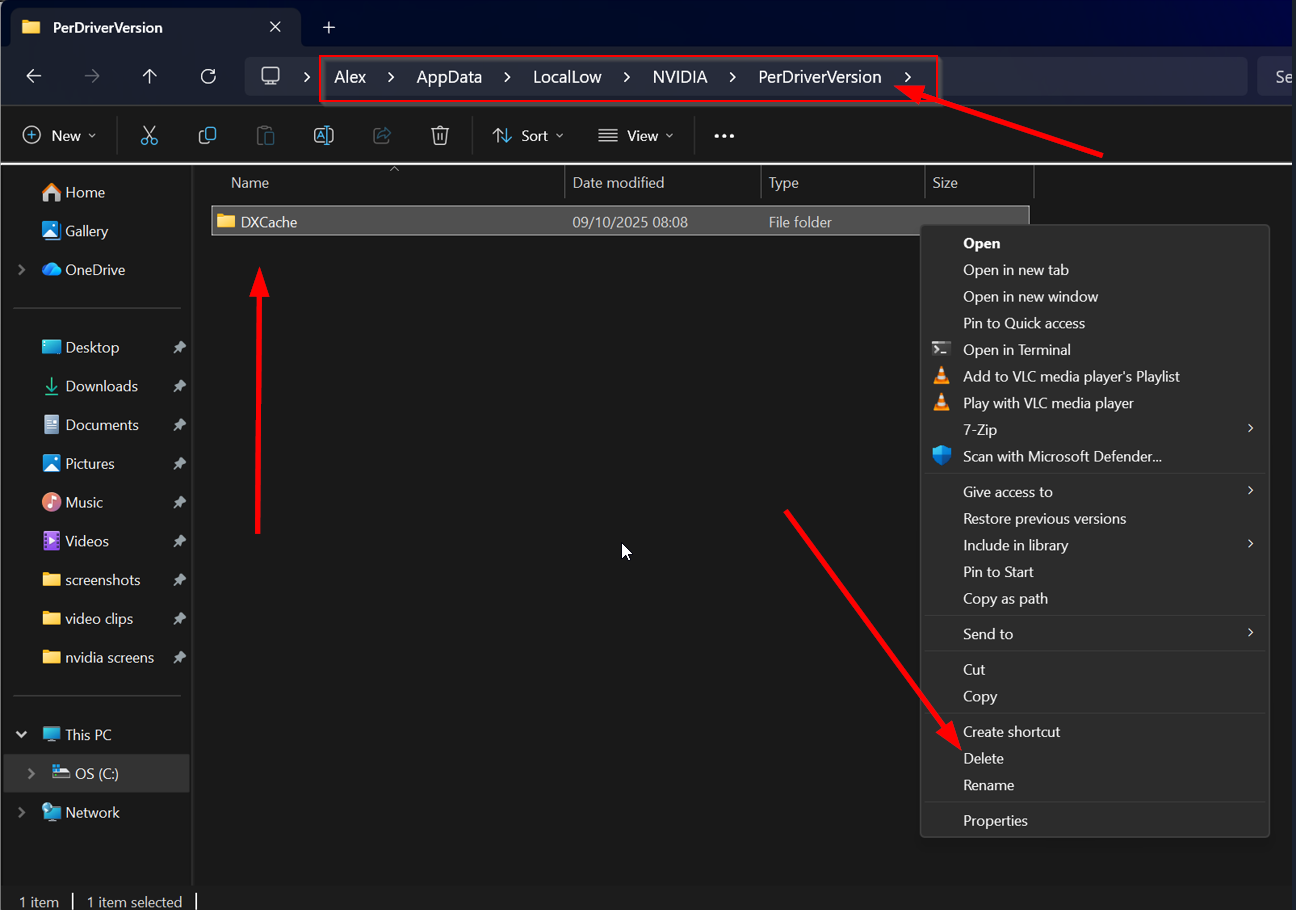Click NVIDIA in the address breadcrumb

(680, 77)
